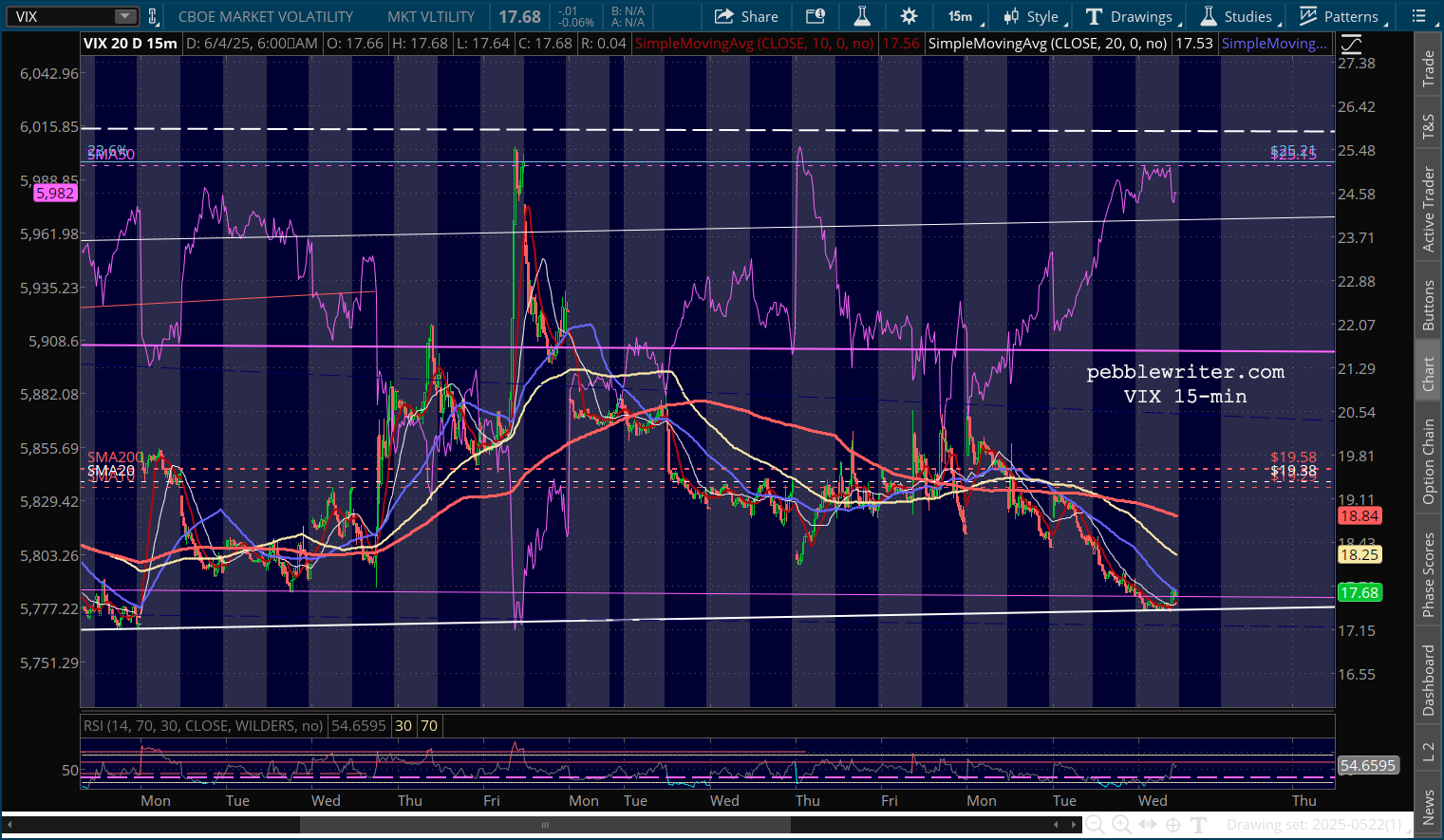
Task: Toggle the Trade side panel tab
Action: pos(1428,69)
